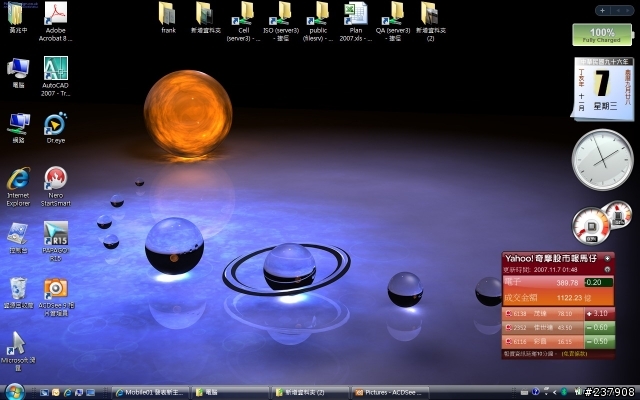Select the Microsoft 滑鼠 mouse shortcut
Screen dimensions: 640x400
18,351
